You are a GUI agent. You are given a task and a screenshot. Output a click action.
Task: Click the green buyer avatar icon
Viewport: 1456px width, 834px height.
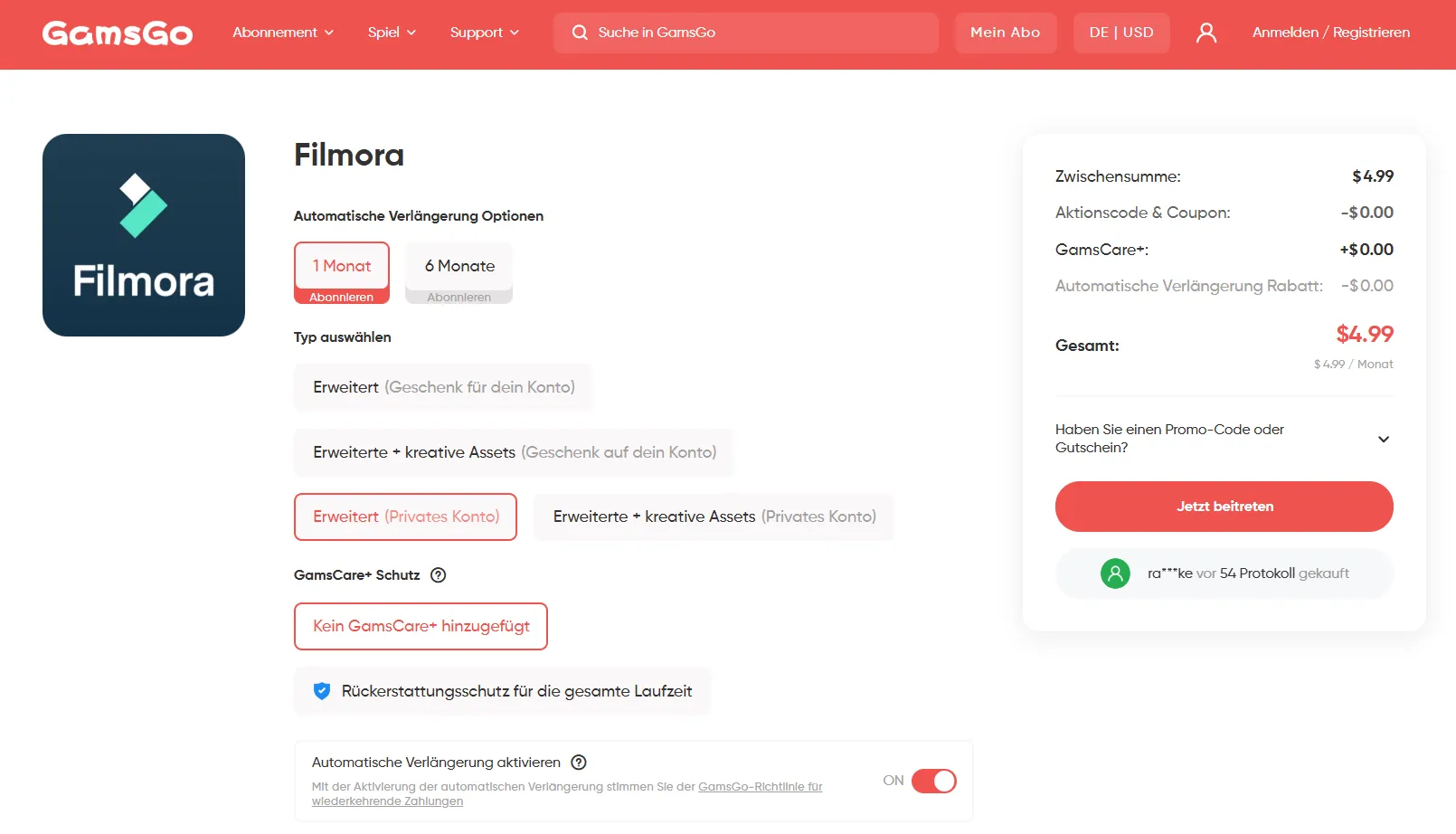[1115, 573]
